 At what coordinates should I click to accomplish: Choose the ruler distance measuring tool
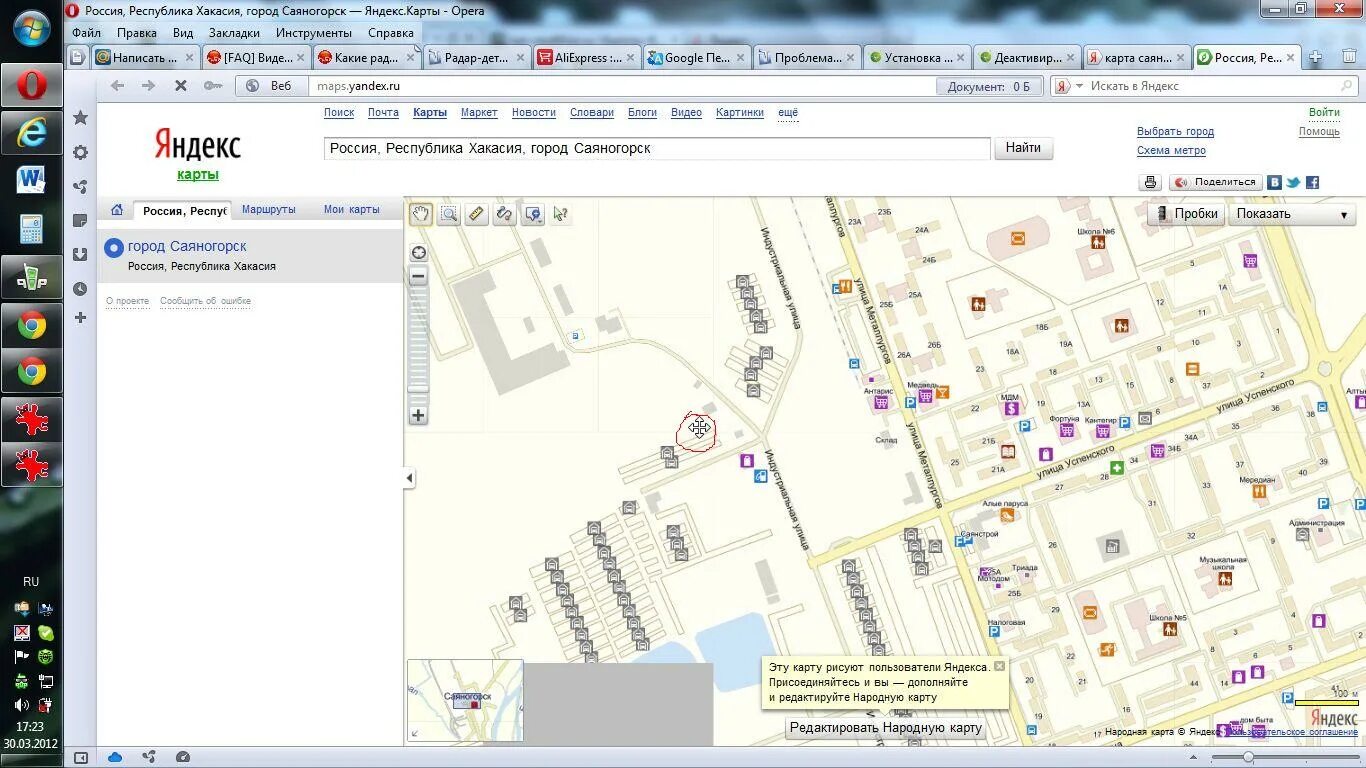tap(477, 213)
